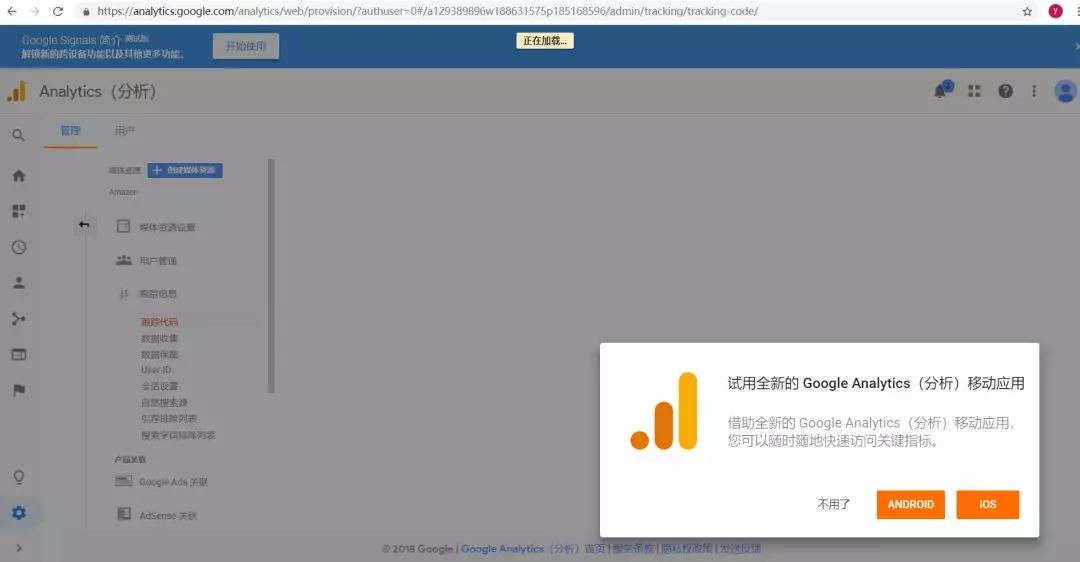Click the Amazon property name text

(x=123, y=191)
